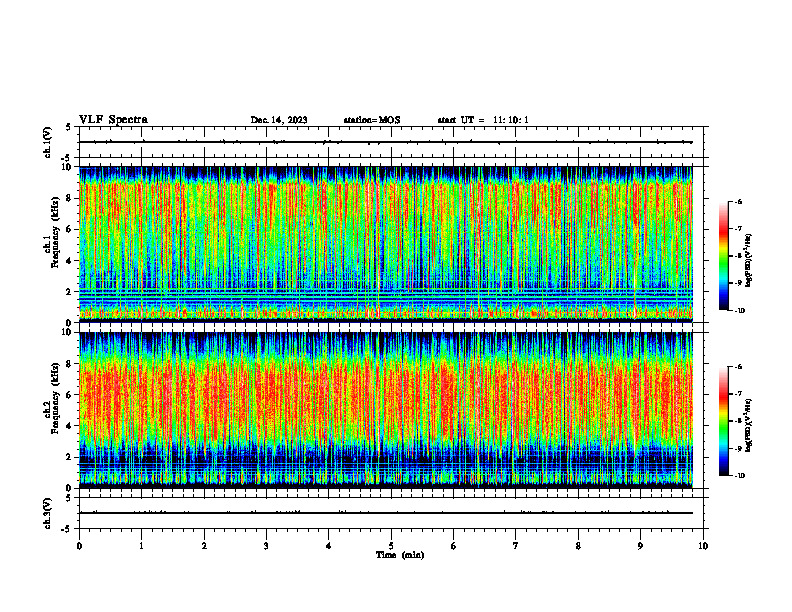This screenshot has width=792, height=612.
Task: Click the "VLF Spectra" plot title
Action: 113,120
